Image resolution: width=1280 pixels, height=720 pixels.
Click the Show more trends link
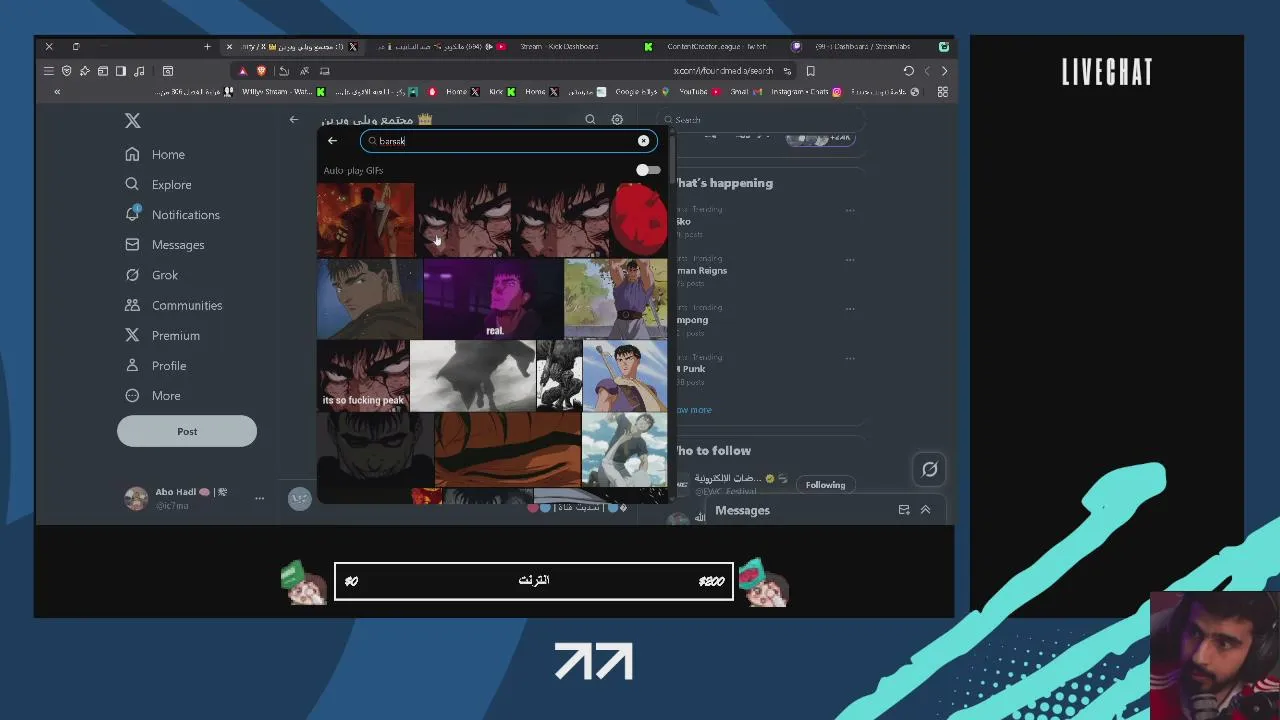coord(692,410)
